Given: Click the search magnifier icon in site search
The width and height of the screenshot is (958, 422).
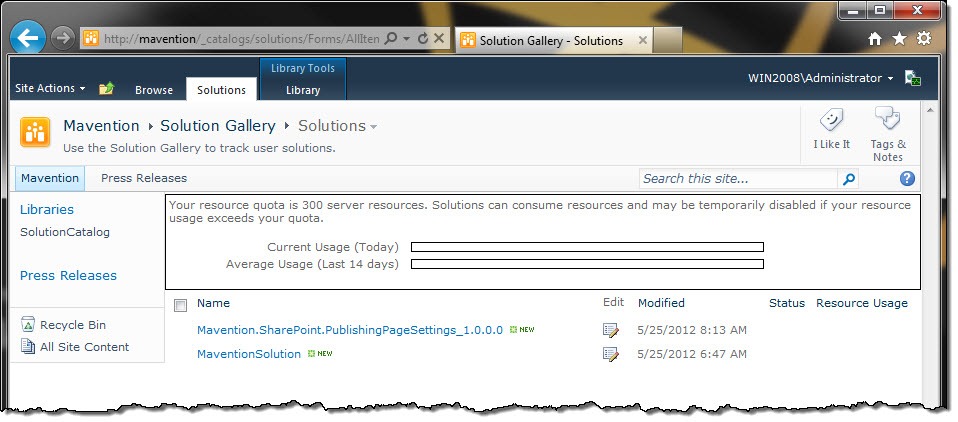Looking at the screenshot, I should [x=849, y=179].
